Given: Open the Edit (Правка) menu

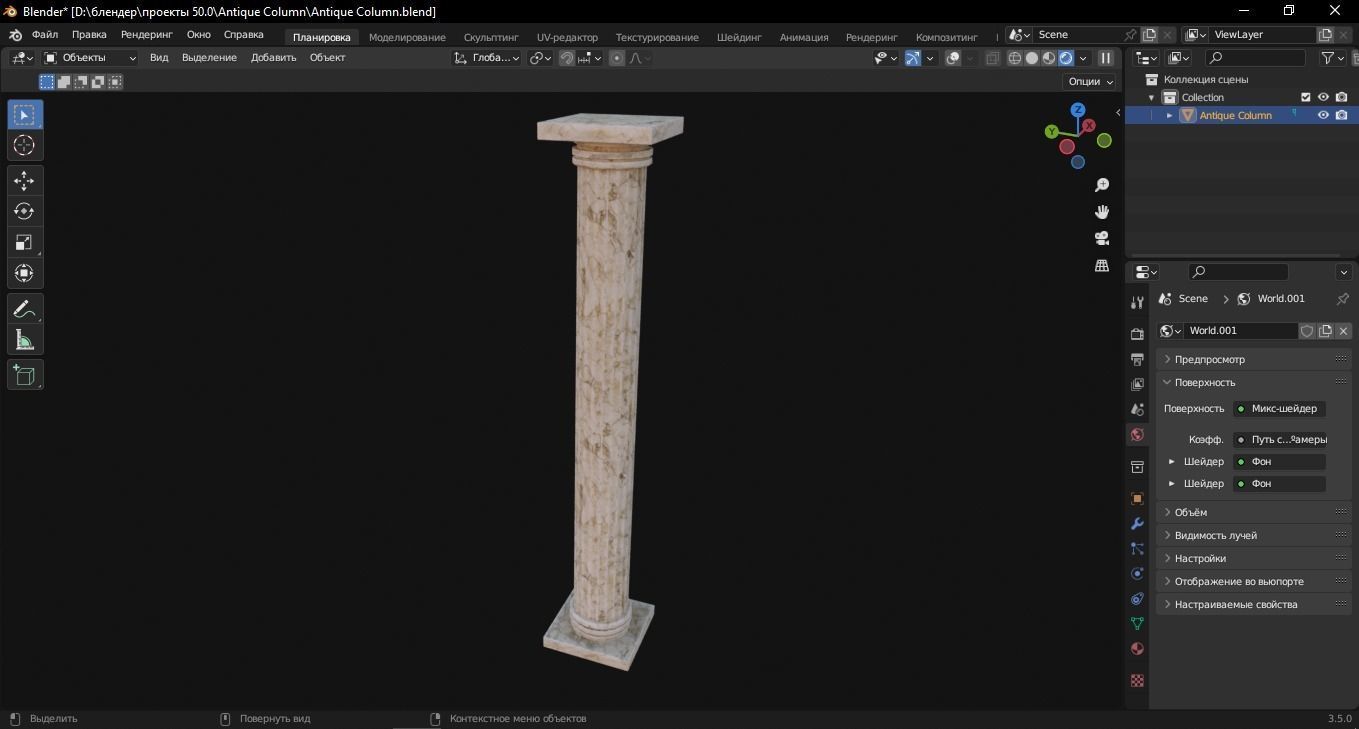Looking at the screenshot, I should [89, 34].
